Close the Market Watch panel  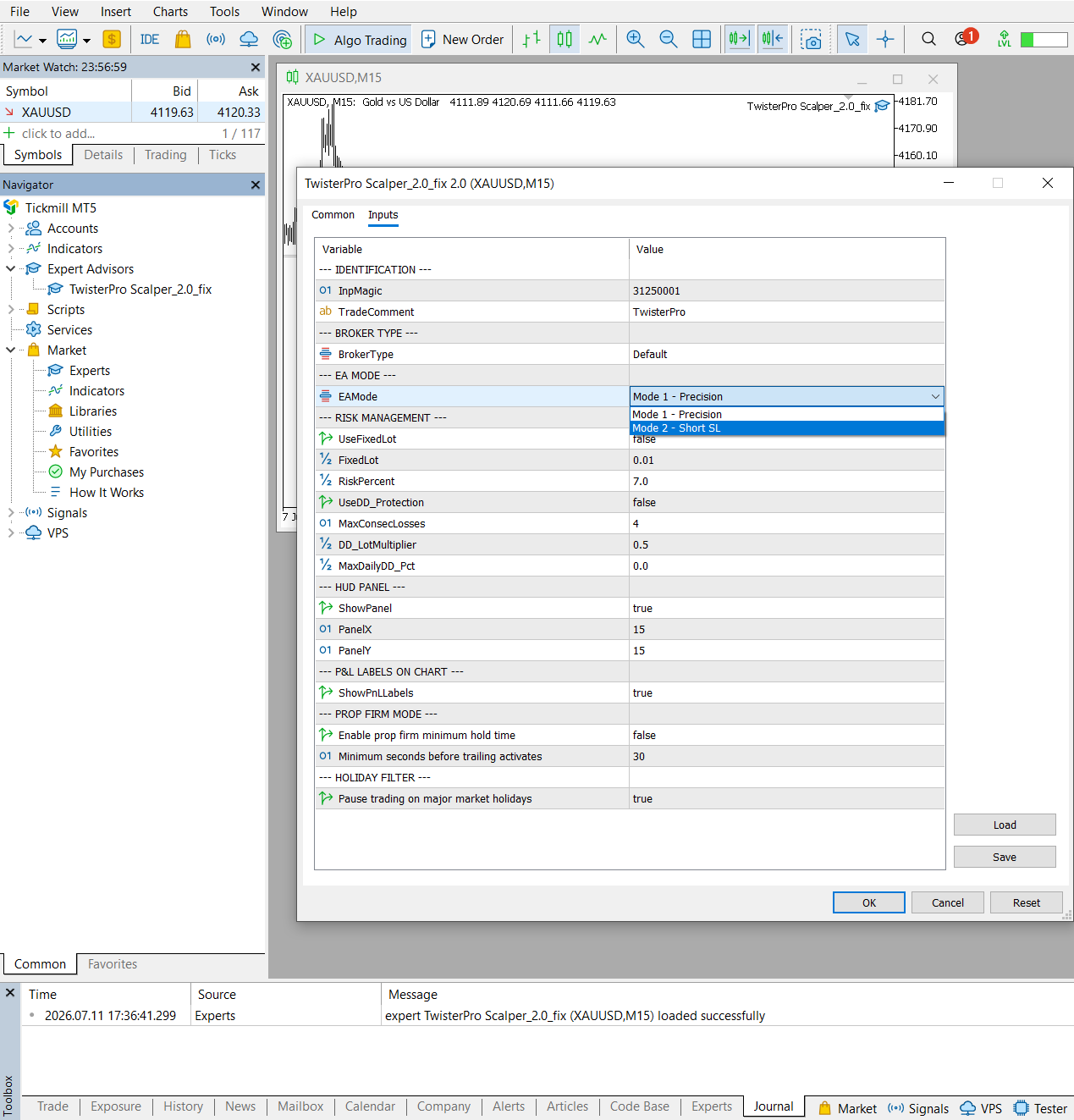tap(256, 67)
